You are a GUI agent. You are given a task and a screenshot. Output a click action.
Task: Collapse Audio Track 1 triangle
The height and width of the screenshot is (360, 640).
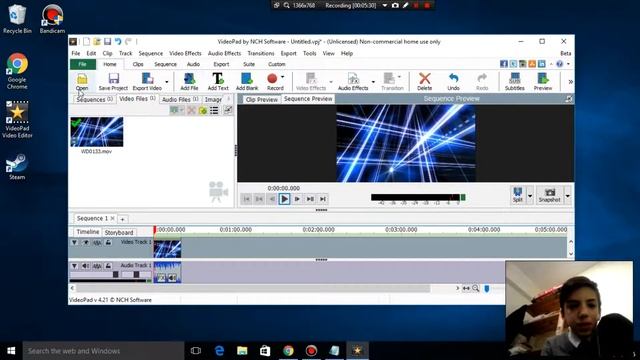[74, 266]
